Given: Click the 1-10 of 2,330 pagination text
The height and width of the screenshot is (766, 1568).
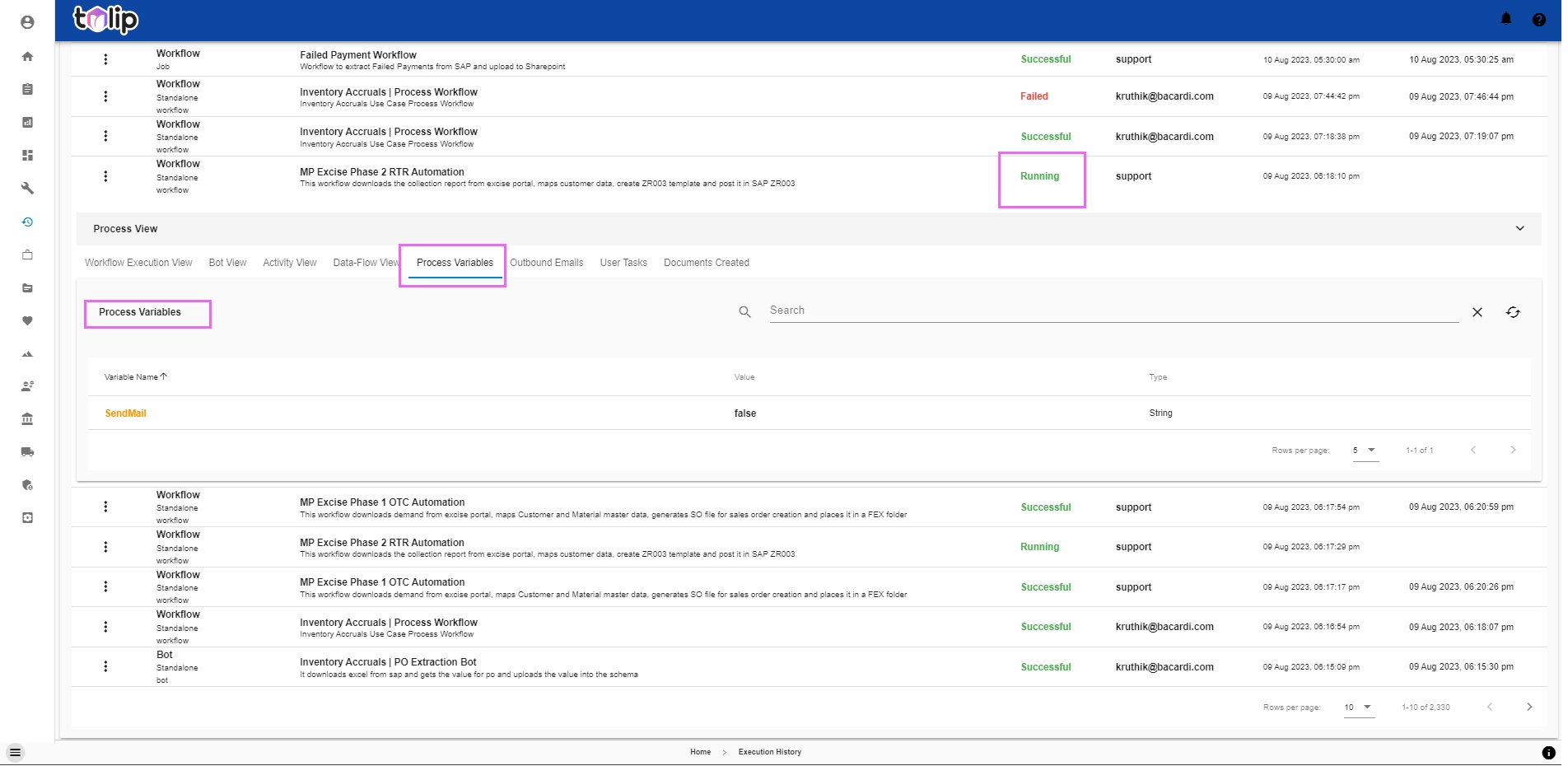Looking at the screenshot, I should pos(1426,708).
